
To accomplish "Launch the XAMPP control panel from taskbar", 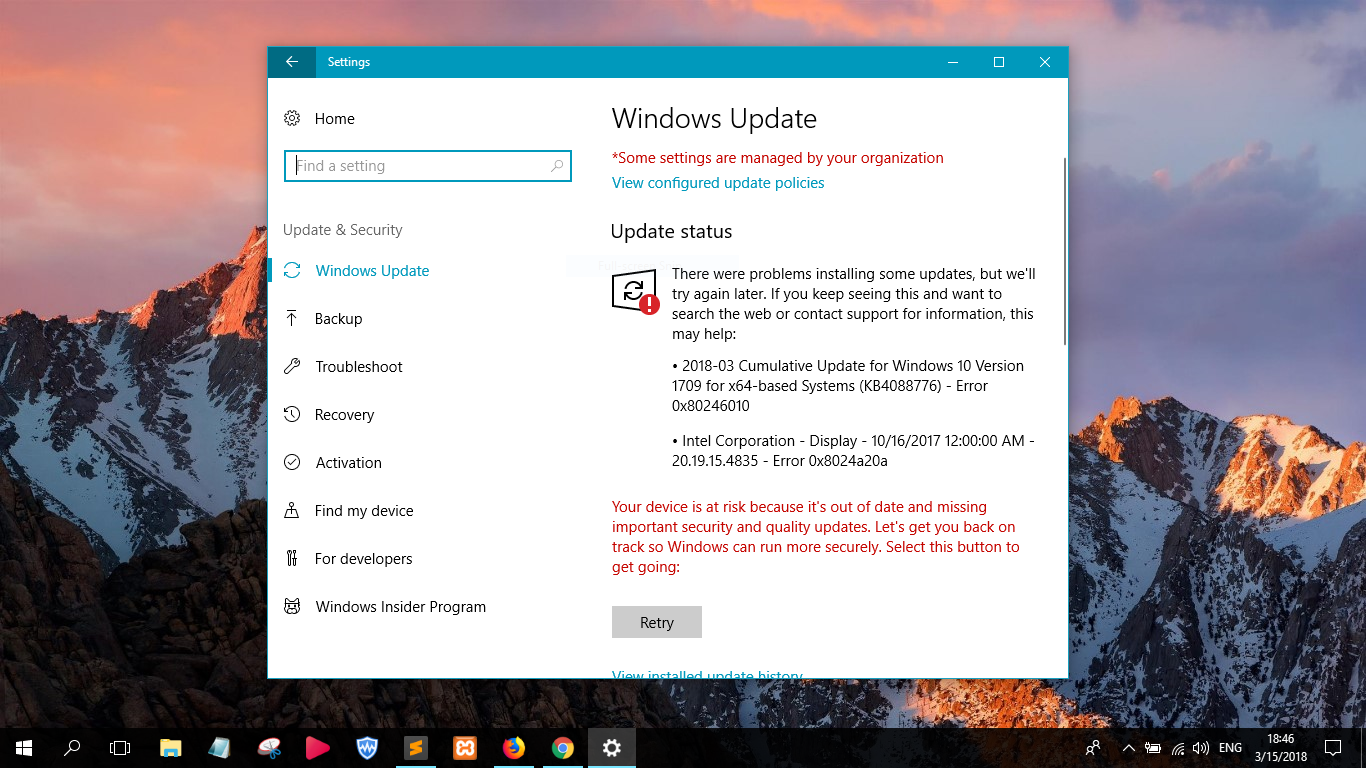I will [464, 747].
